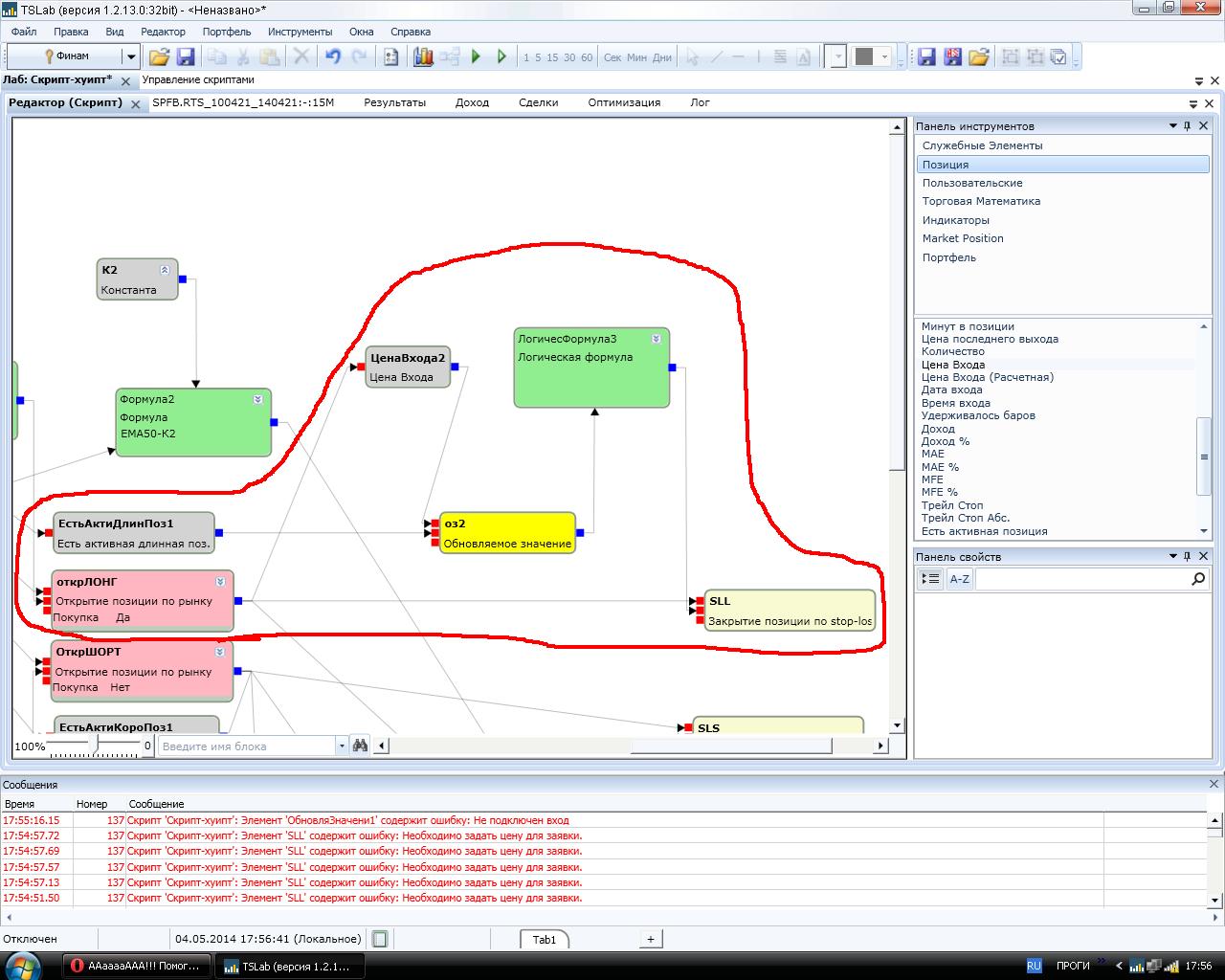Viewport: 1225px width, 980px height.
Task: Add new tab with plus button
Action: tap(651, 939)
